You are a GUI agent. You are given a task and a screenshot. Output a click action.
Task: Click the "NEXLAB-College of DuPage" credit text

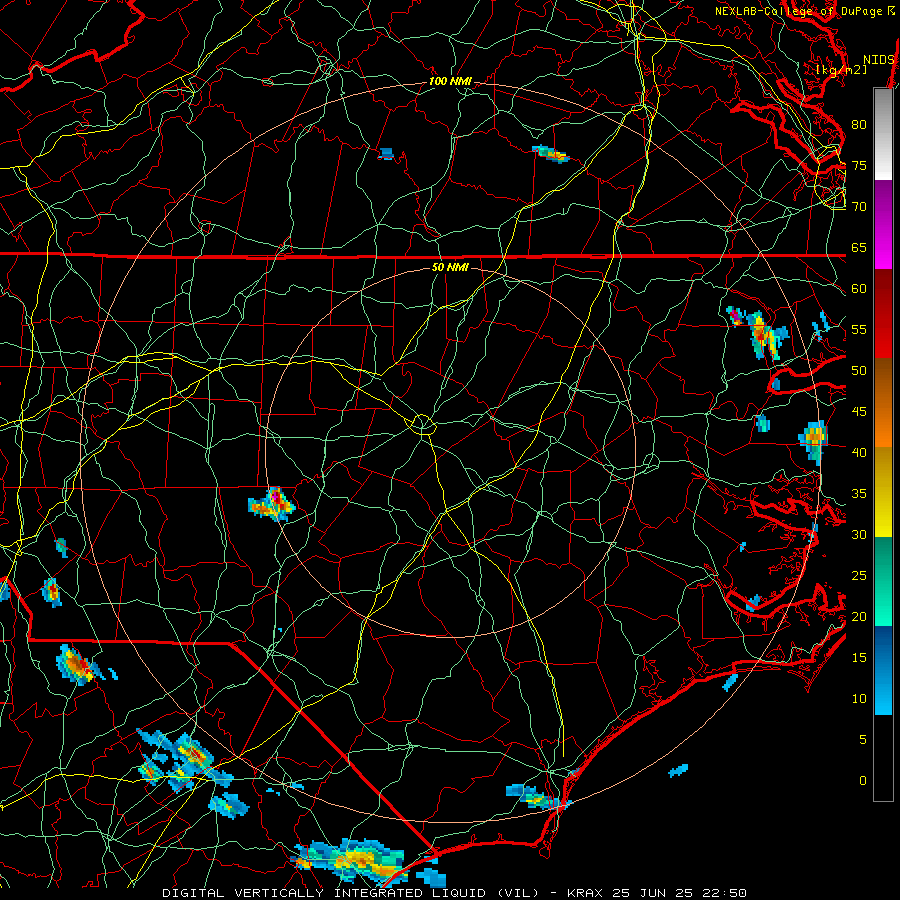tap(799, 11)
